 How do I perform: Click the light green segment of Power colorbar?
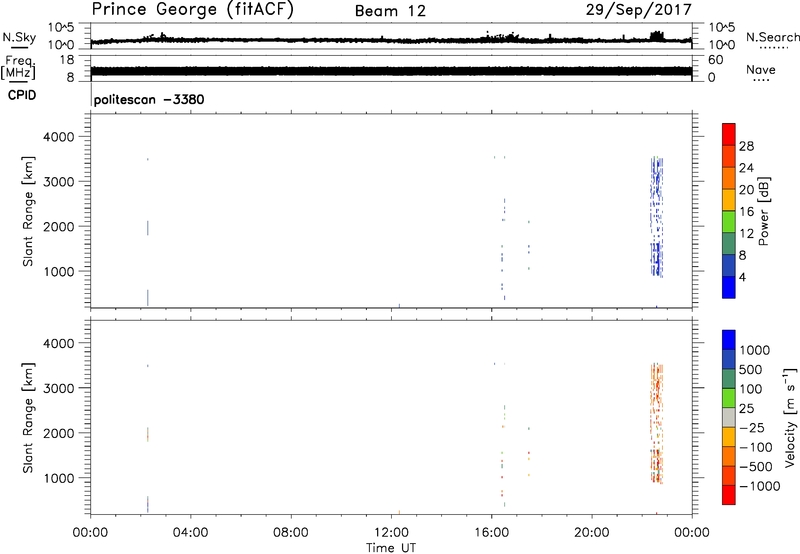coord(729,221)
